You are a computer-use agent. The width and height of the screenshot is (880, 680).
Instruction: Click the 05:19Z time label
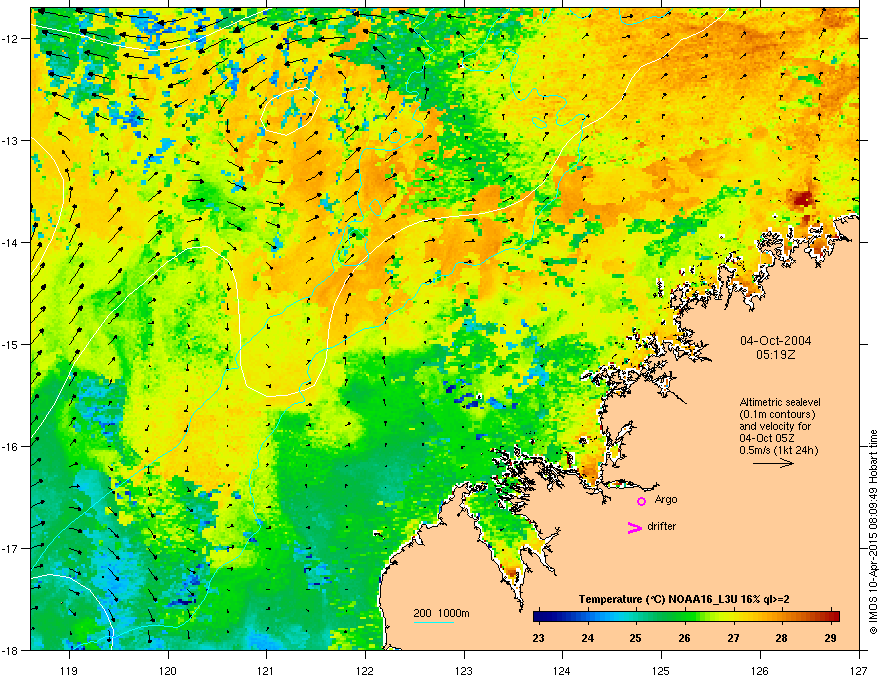775,354
